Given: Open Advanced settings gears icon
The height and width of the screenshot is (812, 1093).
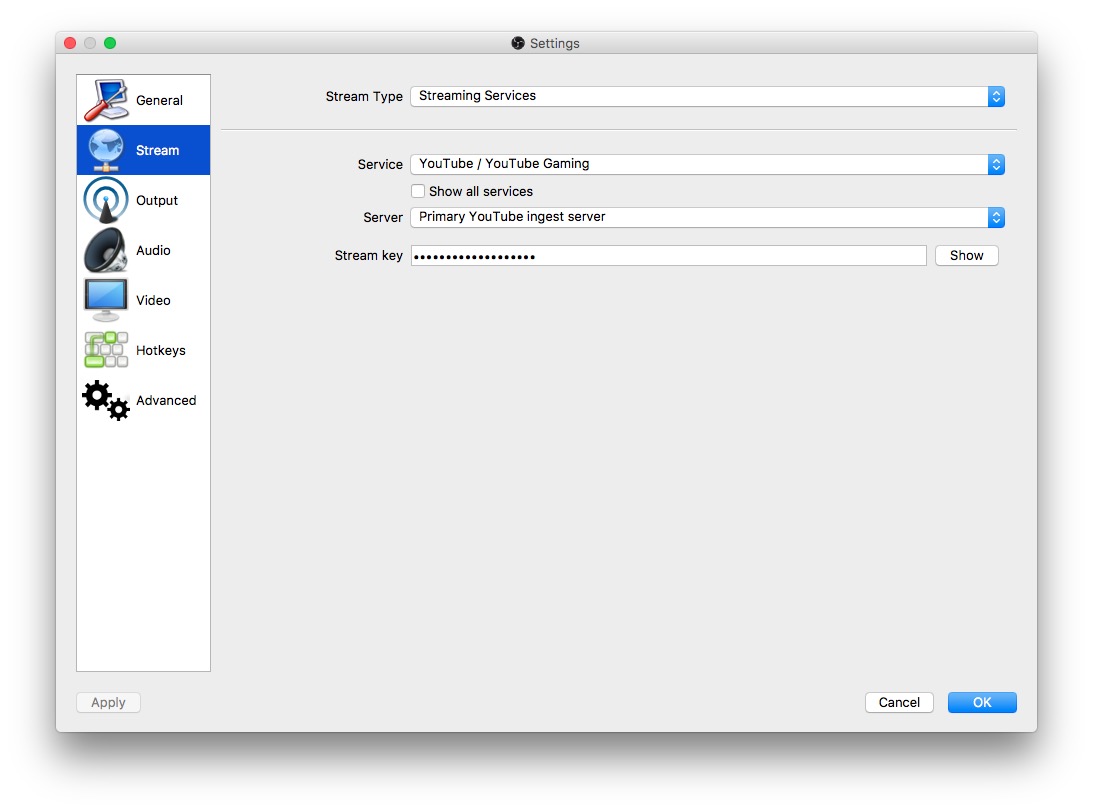Looking at the screenshot, I should pos(106,400).
